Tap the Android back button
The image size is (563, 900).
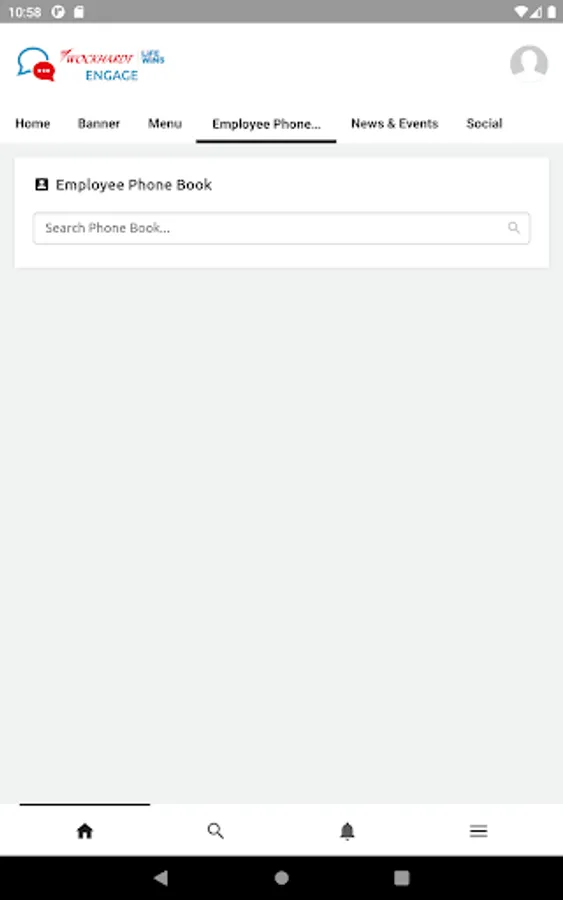[161, 878]
